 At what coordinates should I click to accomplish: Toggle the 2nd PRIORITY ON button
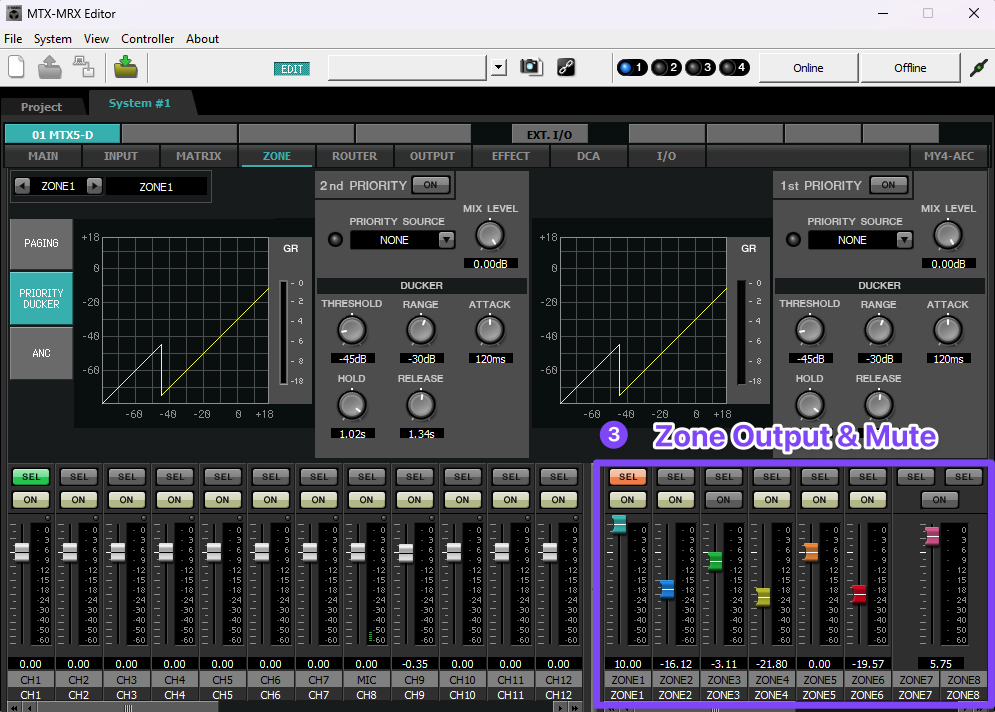[x=431, y=185]
